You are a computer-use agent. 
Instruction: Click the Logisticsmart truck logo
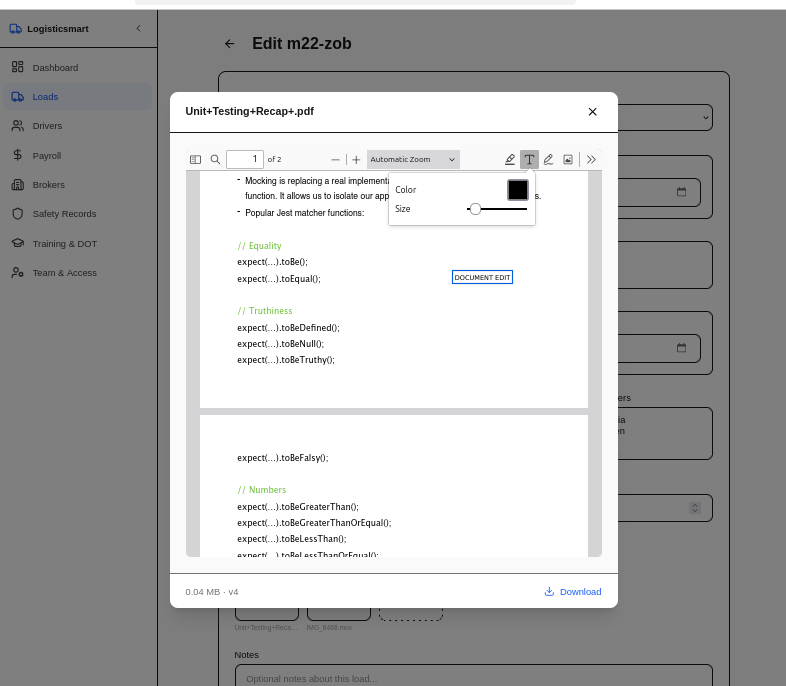click(x=16, y=29)
